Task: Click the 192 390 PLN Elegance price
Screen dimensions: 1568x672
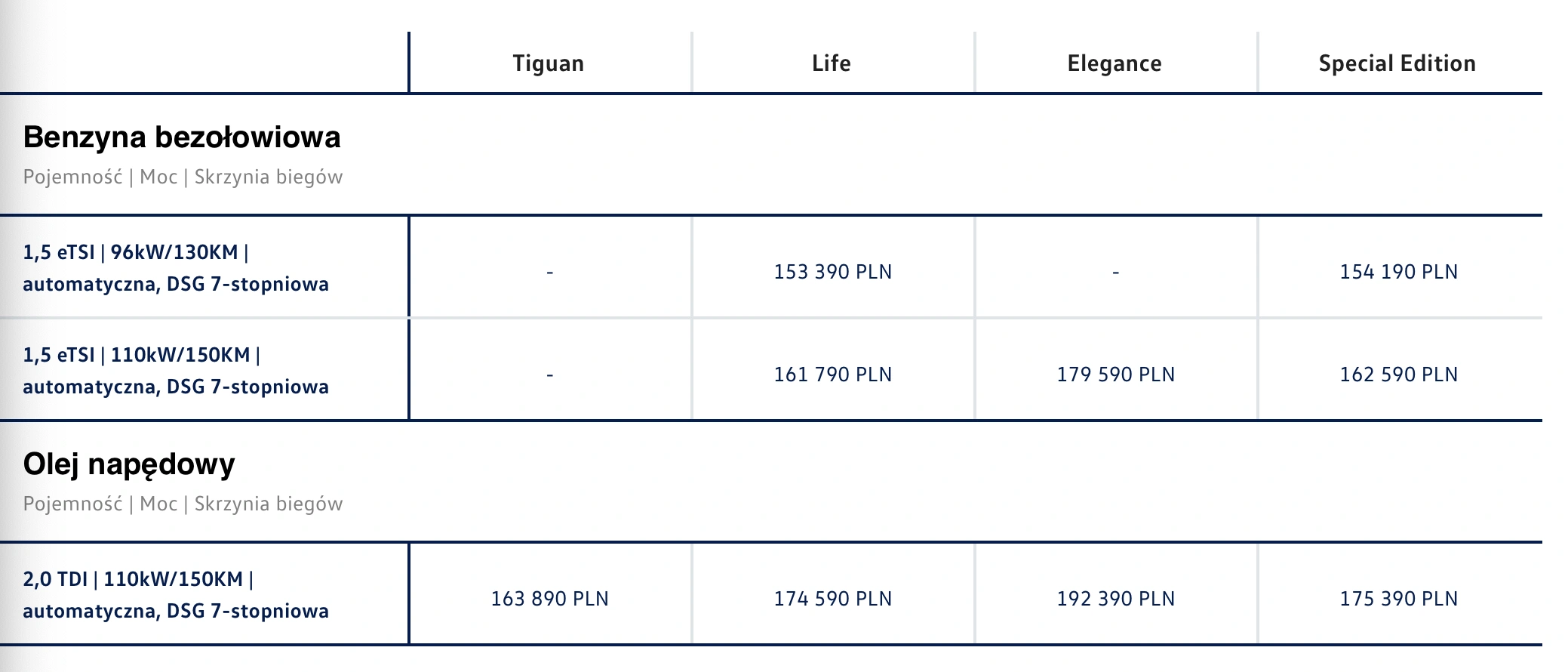Action: click(1116, 599)
